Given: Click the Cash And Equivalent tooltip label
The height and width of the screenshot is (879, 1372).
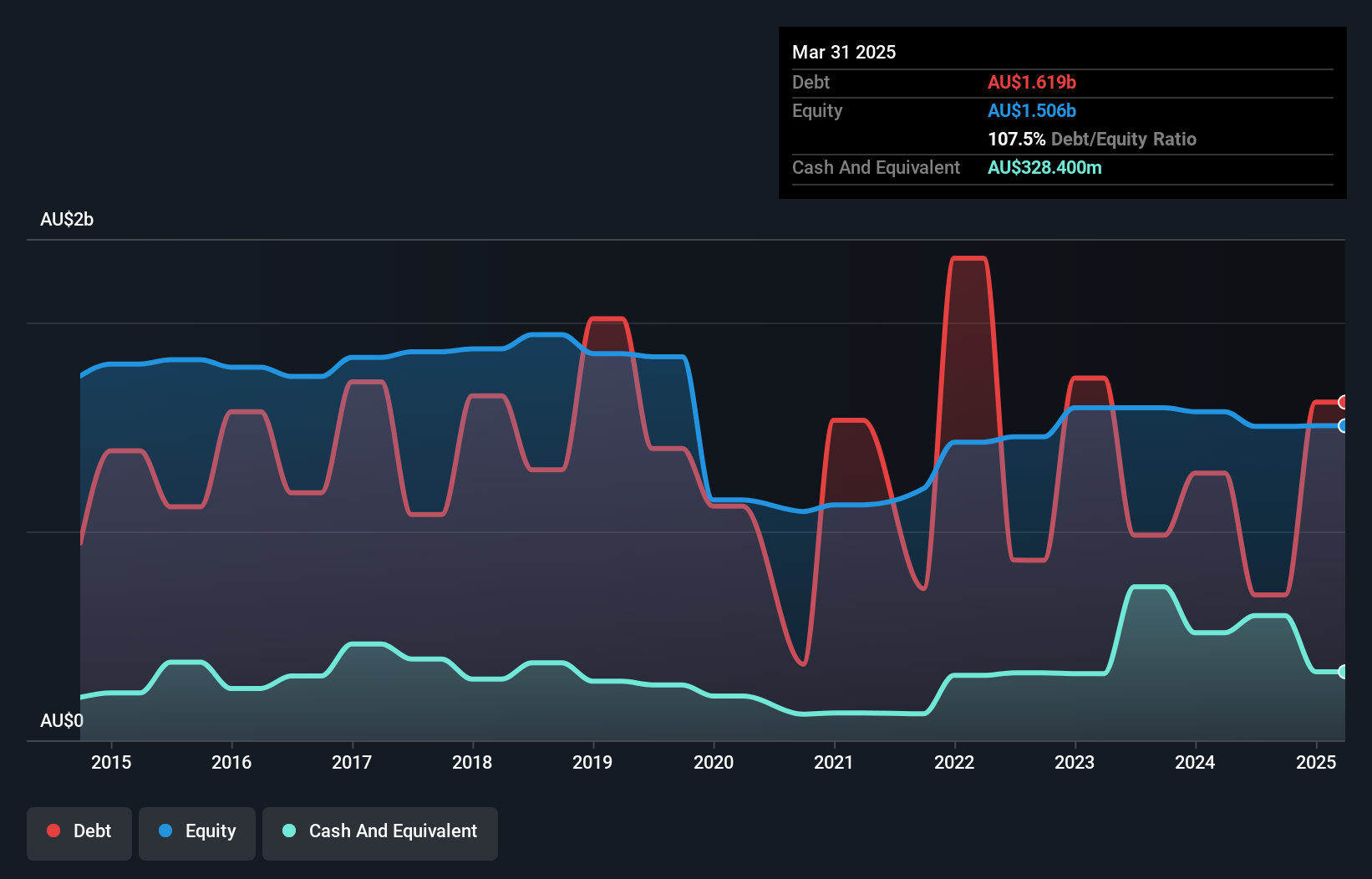Looking at the screenshot, I should (876, 167).
